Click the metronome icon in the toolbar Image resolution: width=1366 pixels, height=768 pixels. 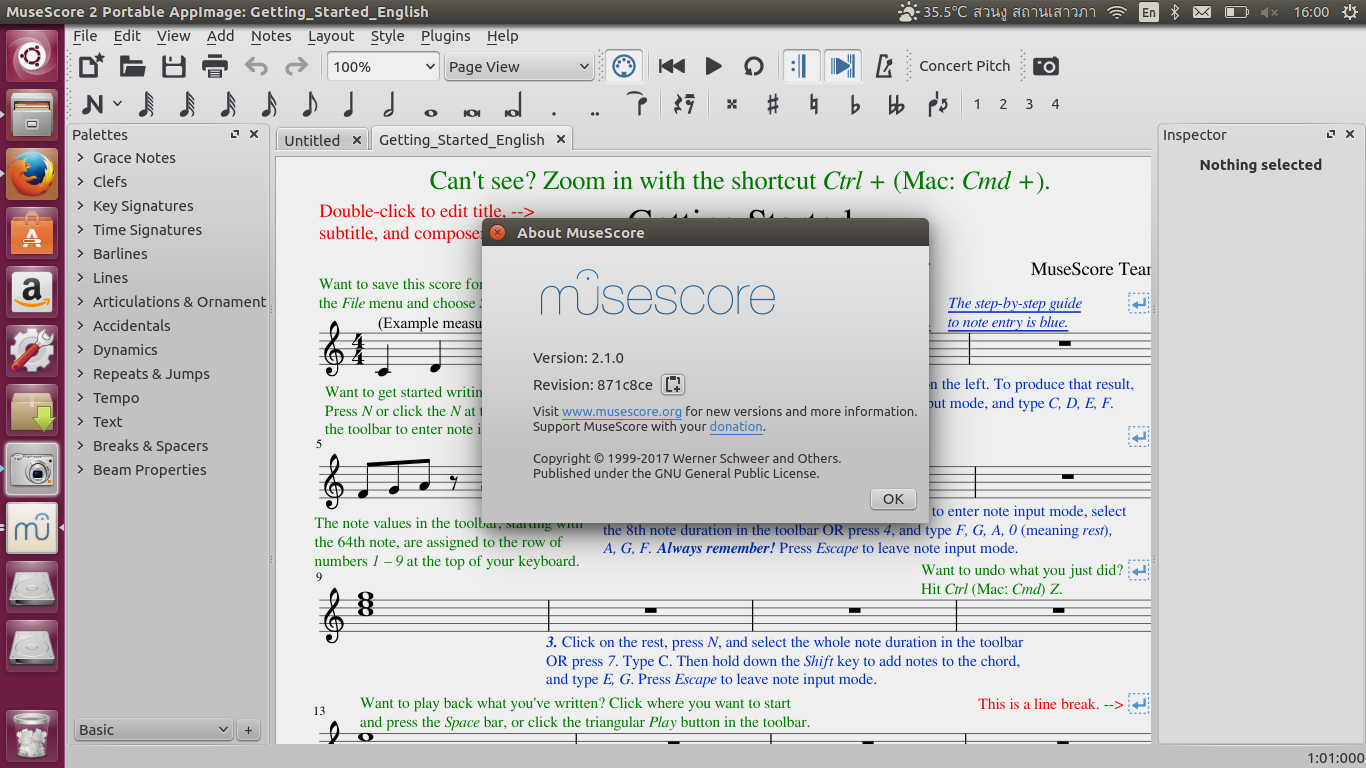pyautogui.click(x=885, y=66)
